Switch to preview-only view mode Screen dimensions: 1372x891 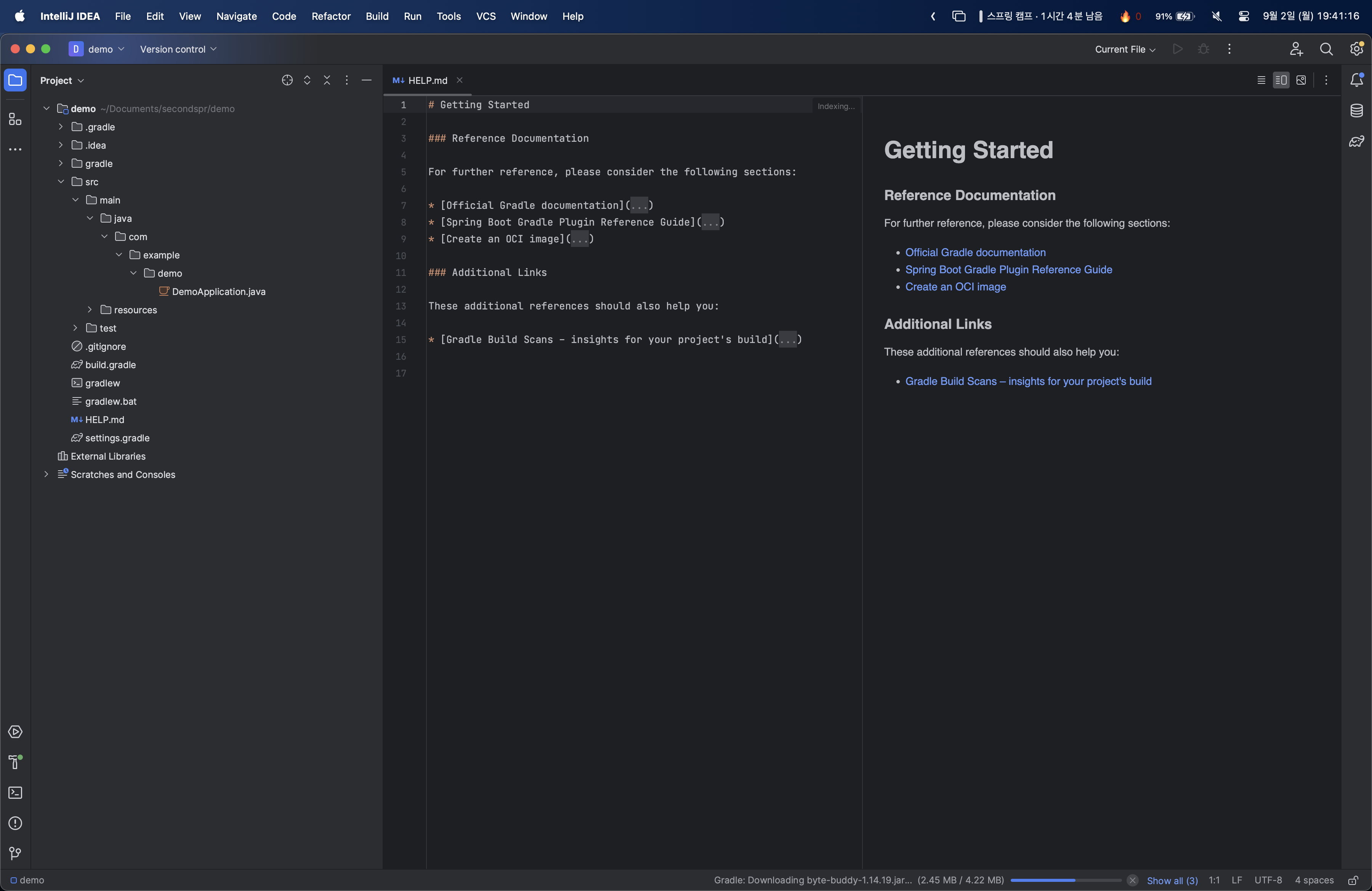pos(1301,80)
